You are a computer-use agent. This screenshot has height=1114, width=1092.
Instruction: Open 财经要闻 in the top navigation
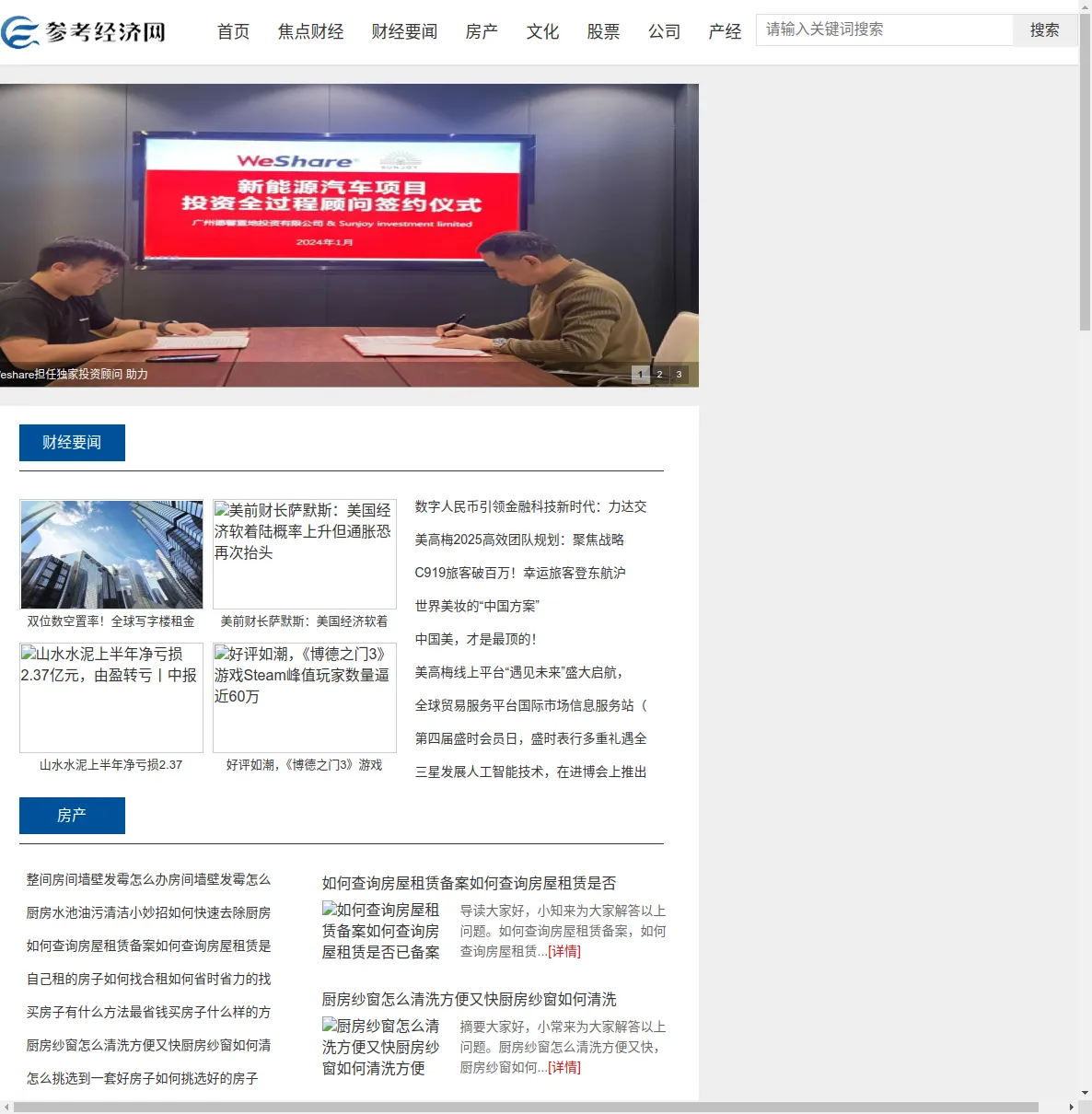click(x=405, y=32)
